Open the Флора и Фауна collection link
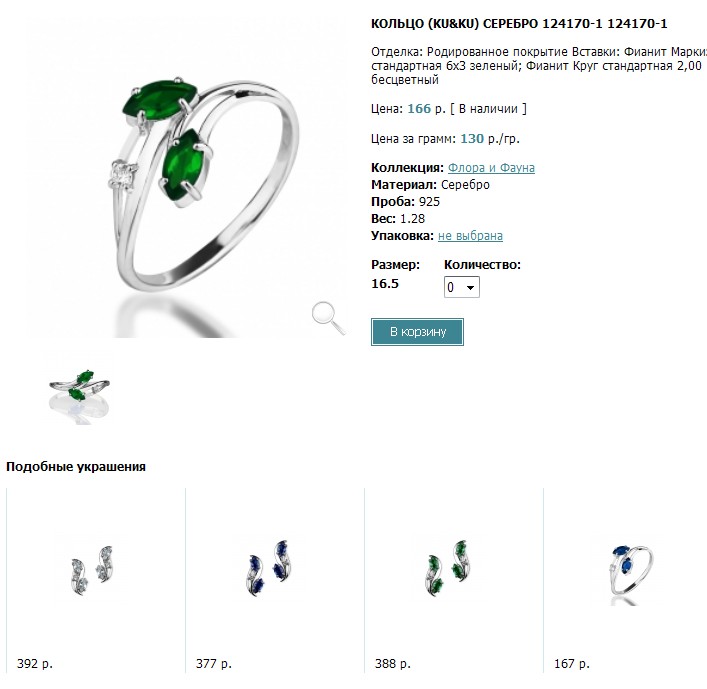Image resolution: width=707 pixels, height=689 pixels. click(491, 168)
